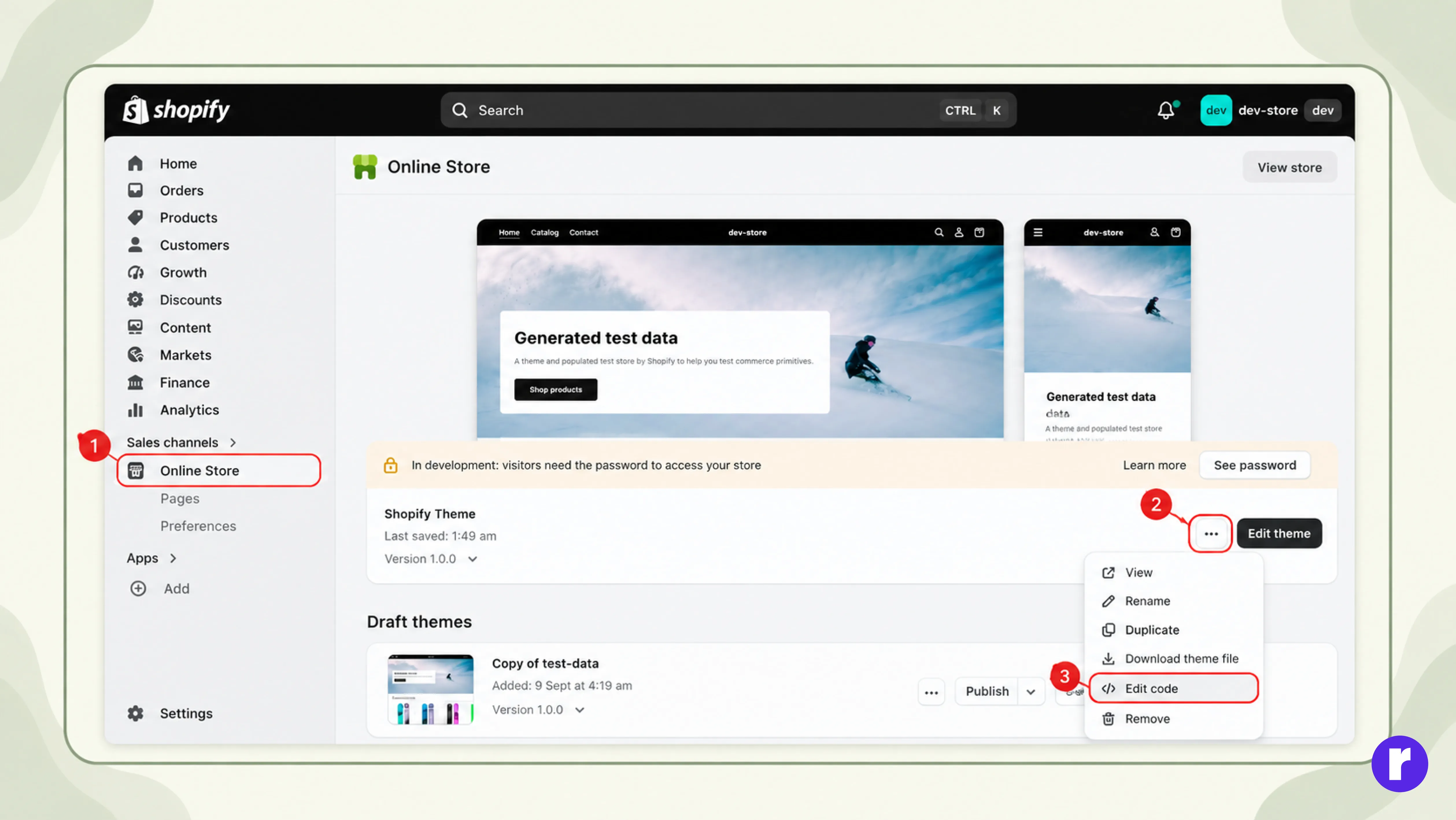Expand the Copy of test-data version chevron
This screenshot has height=820, width=1456.
click(x=579, y=710)
